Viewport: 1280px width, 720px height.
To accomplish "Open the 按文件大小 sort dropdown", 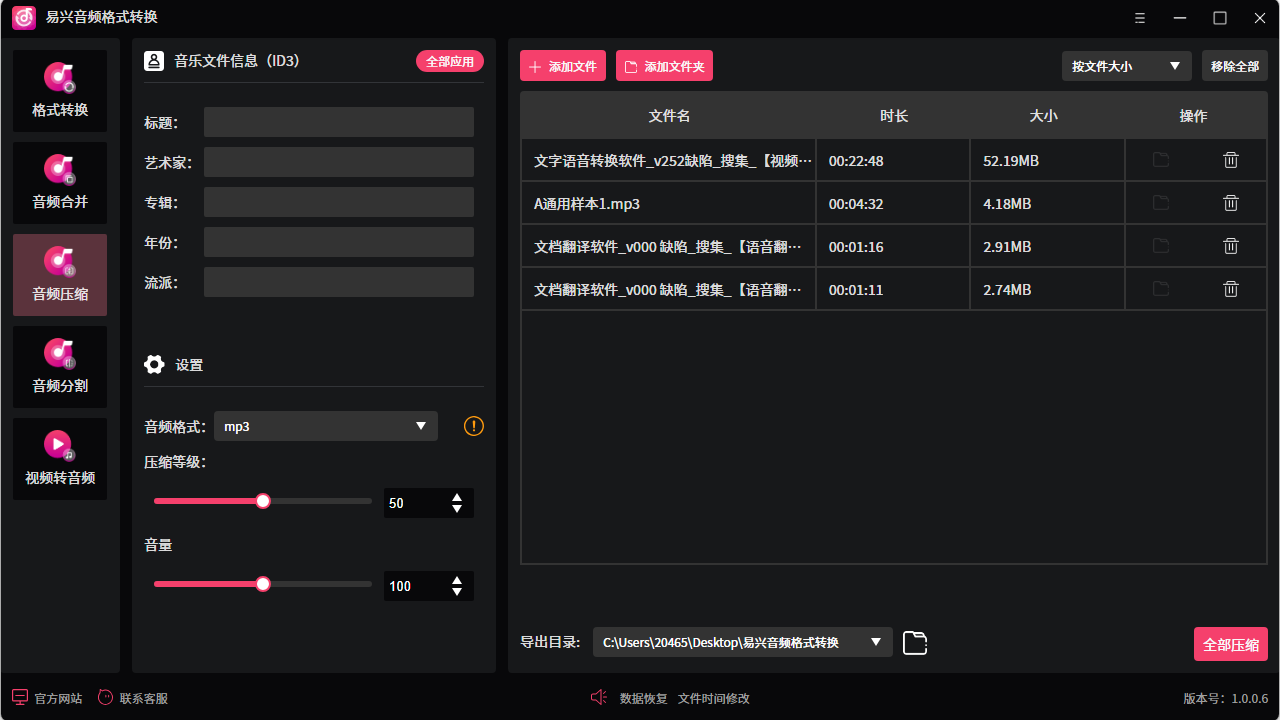I will [1126, 65].
